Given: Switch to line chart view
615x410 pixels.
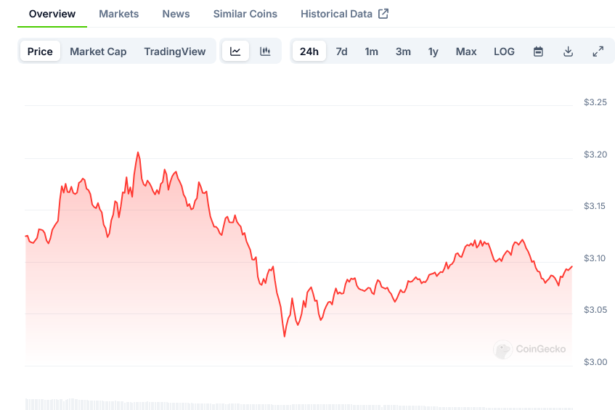Looking at the screenshot, I should (235, 52).
